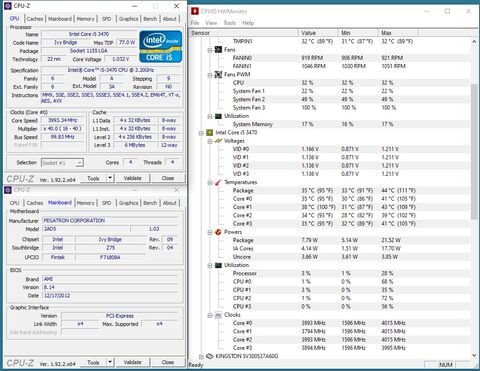Click the Value column header

tap(318, 33)
